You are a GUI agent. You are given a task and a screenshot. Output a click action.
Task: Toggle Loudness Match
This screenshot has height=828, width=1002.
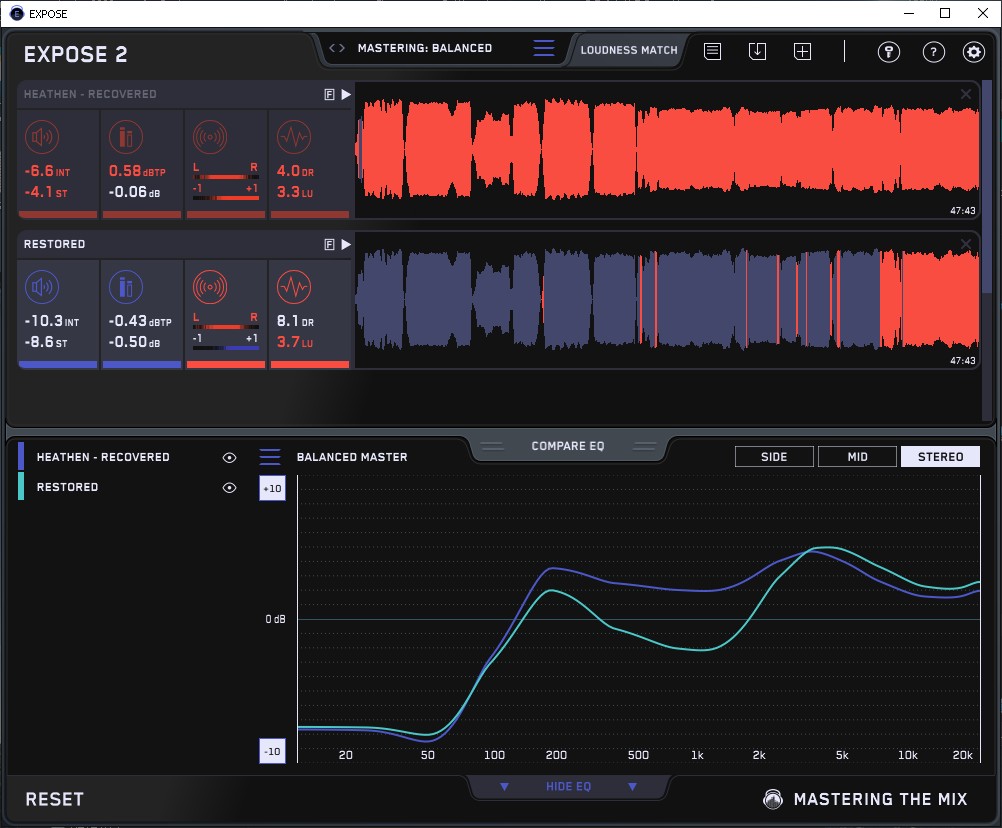[x=629, y=50]
